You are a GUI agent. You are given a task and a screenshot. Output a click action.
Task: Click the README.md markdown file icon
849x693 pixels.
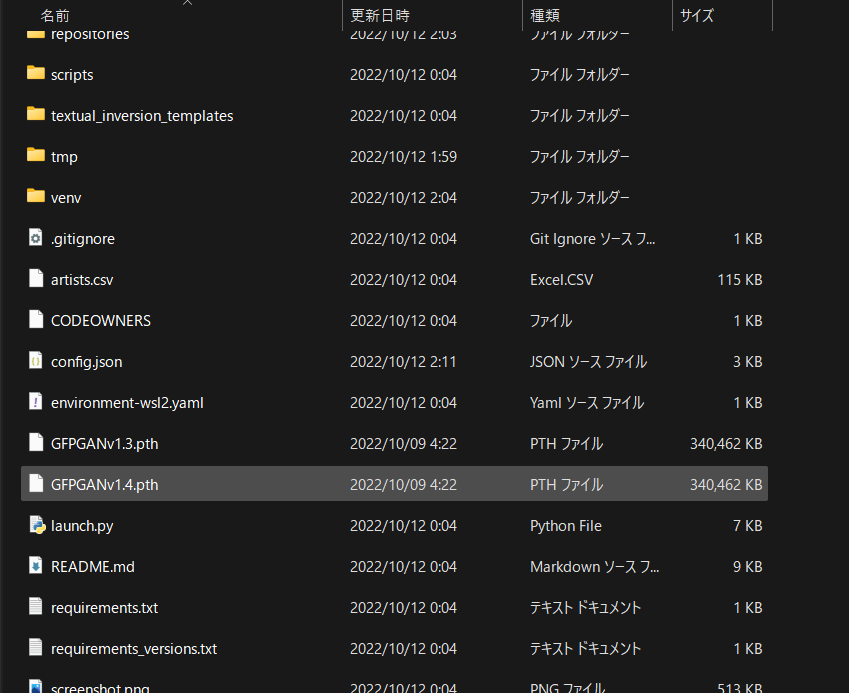[x=36, y=566]
